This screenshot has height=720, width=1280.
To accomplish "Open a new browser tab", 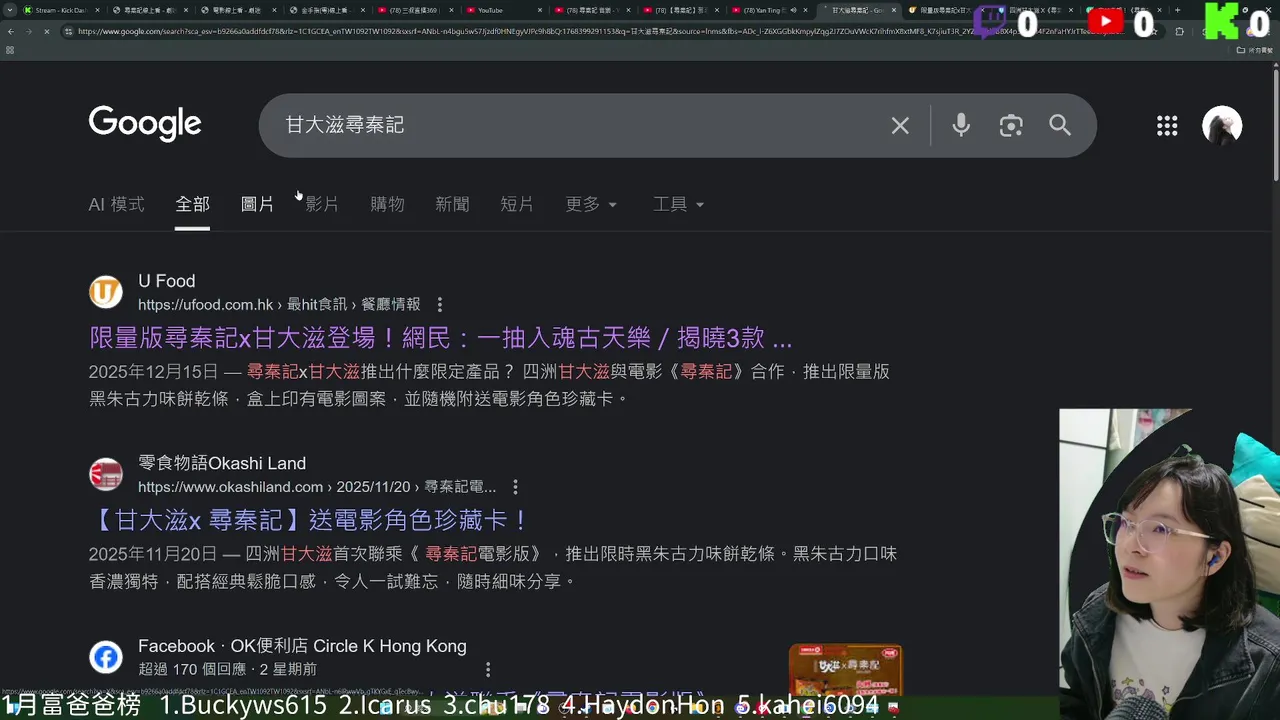I will [1177, 10].
